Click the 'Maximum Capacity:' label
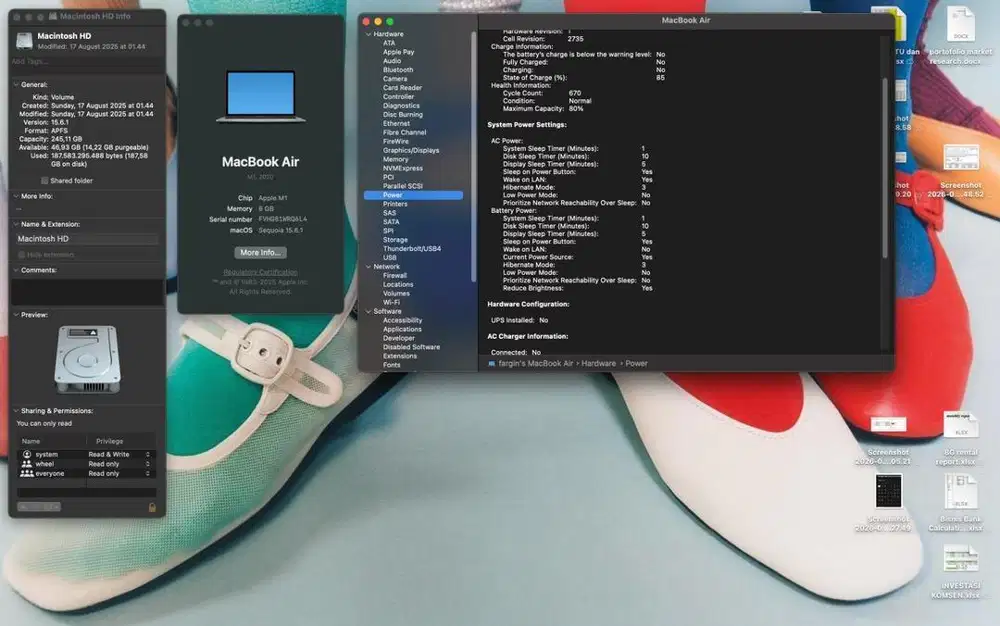1000x626 pixels. tap(533, 108)
